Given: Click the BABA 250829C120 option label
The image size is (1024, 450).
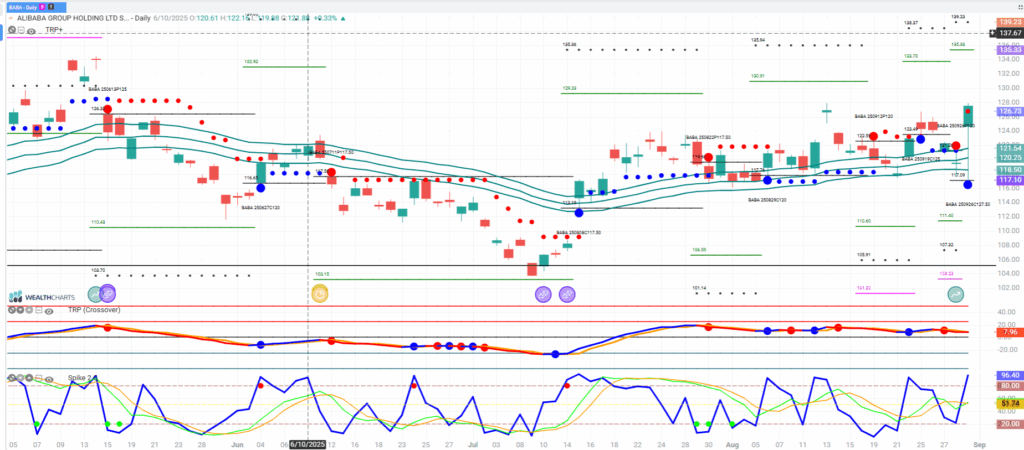Looking at the screenshot, I should click(x=767, y=199).
